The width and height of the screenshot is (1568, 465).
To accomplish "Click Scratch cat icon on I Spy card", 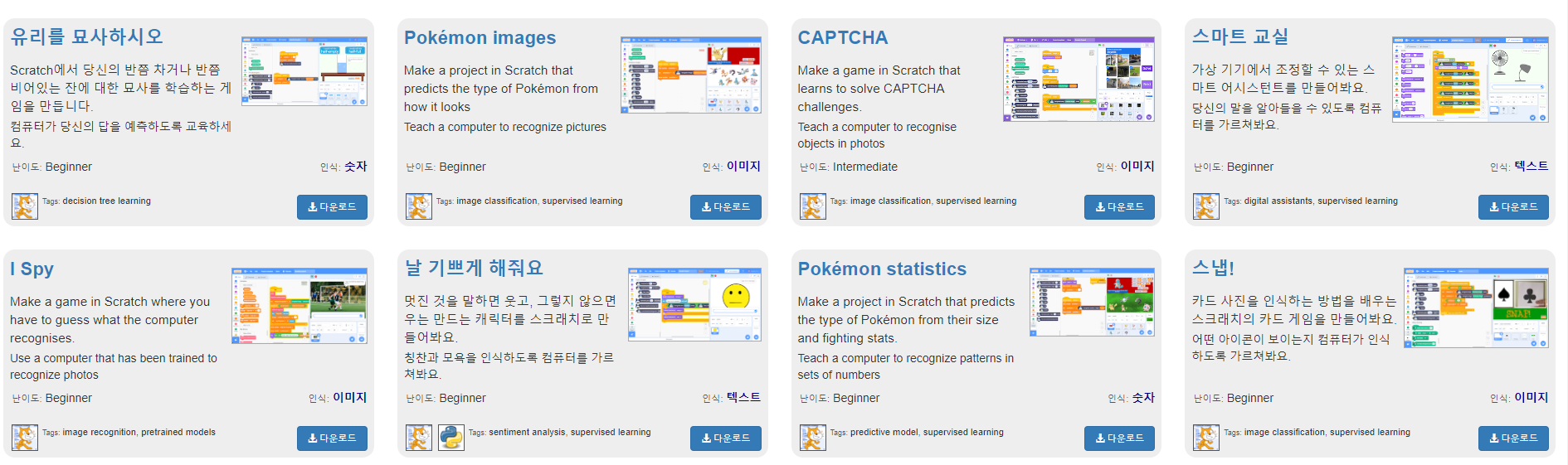I will (25, 438).
